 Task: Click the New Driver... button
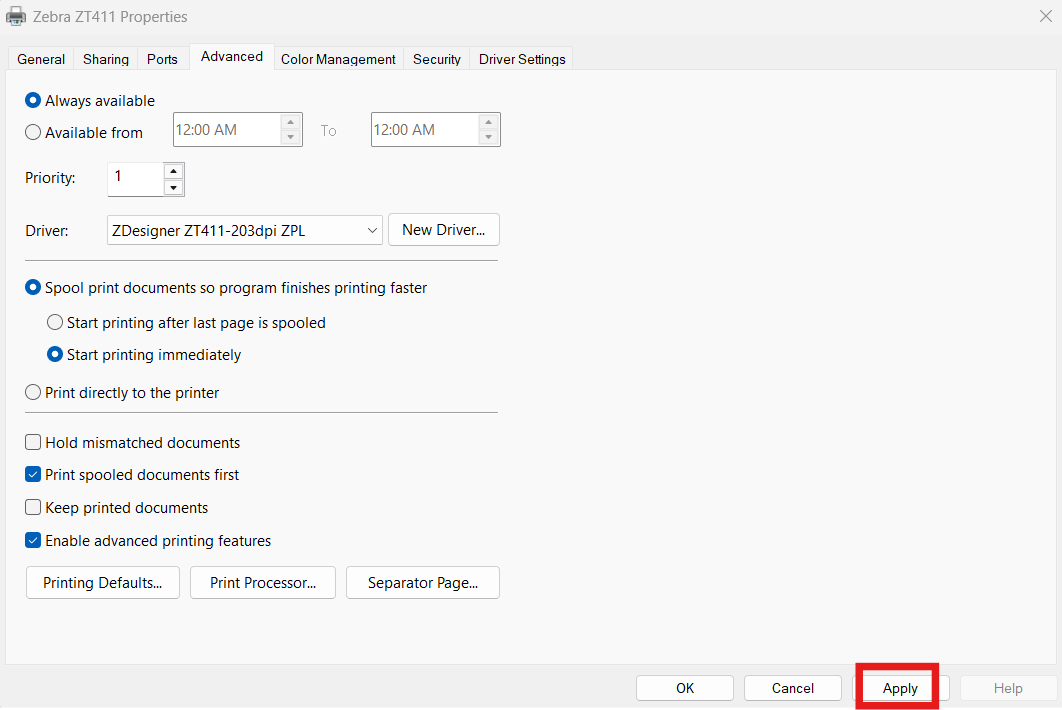444,230
